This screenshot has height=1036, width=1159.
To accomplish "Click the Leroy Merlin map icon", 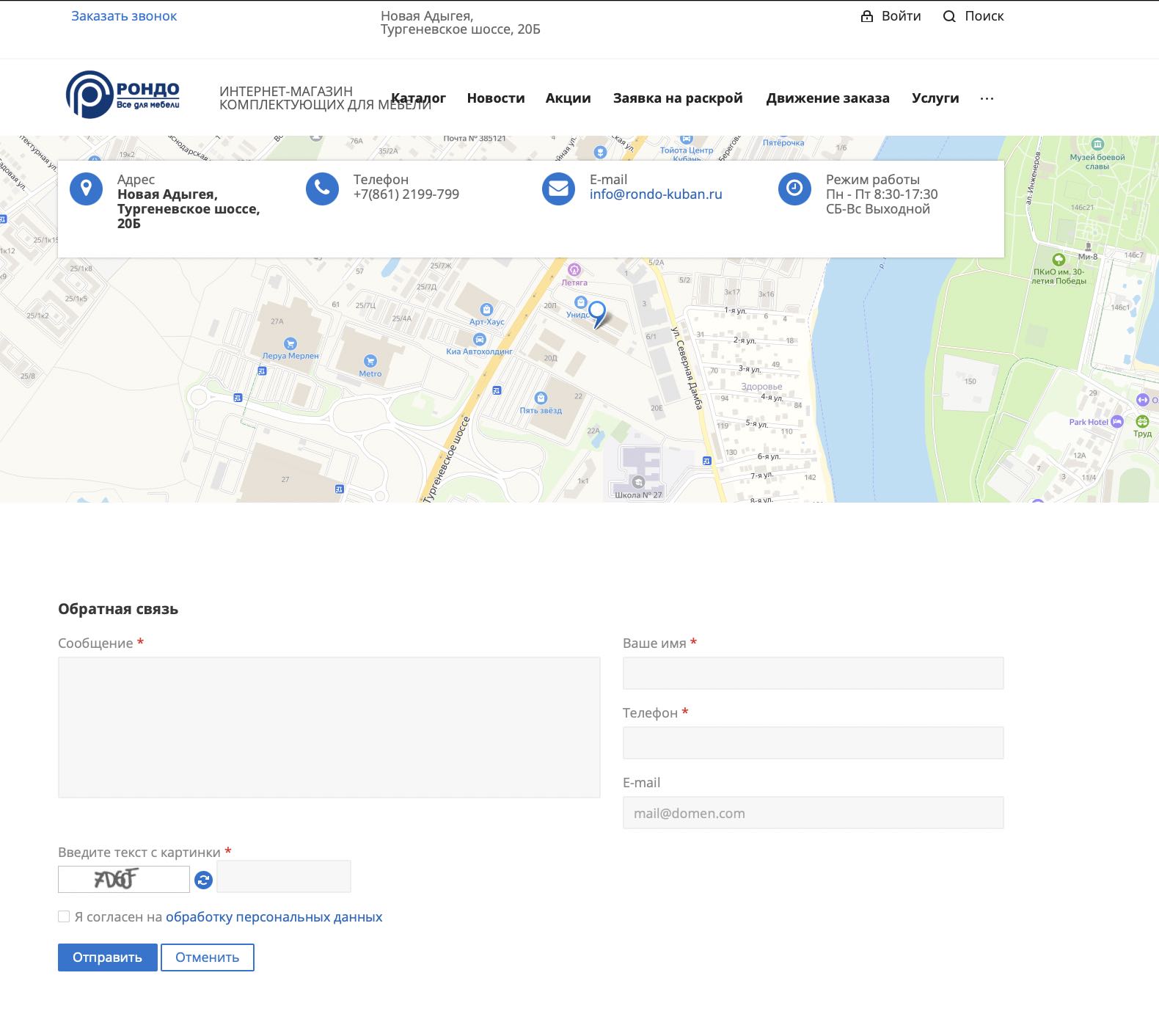I will tap(290, 344).
